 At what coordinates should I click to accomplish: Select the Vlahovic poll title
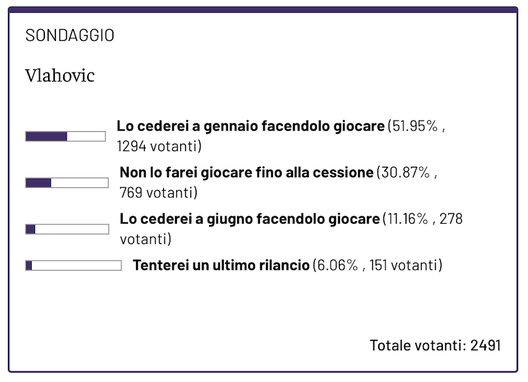(60, 75)
